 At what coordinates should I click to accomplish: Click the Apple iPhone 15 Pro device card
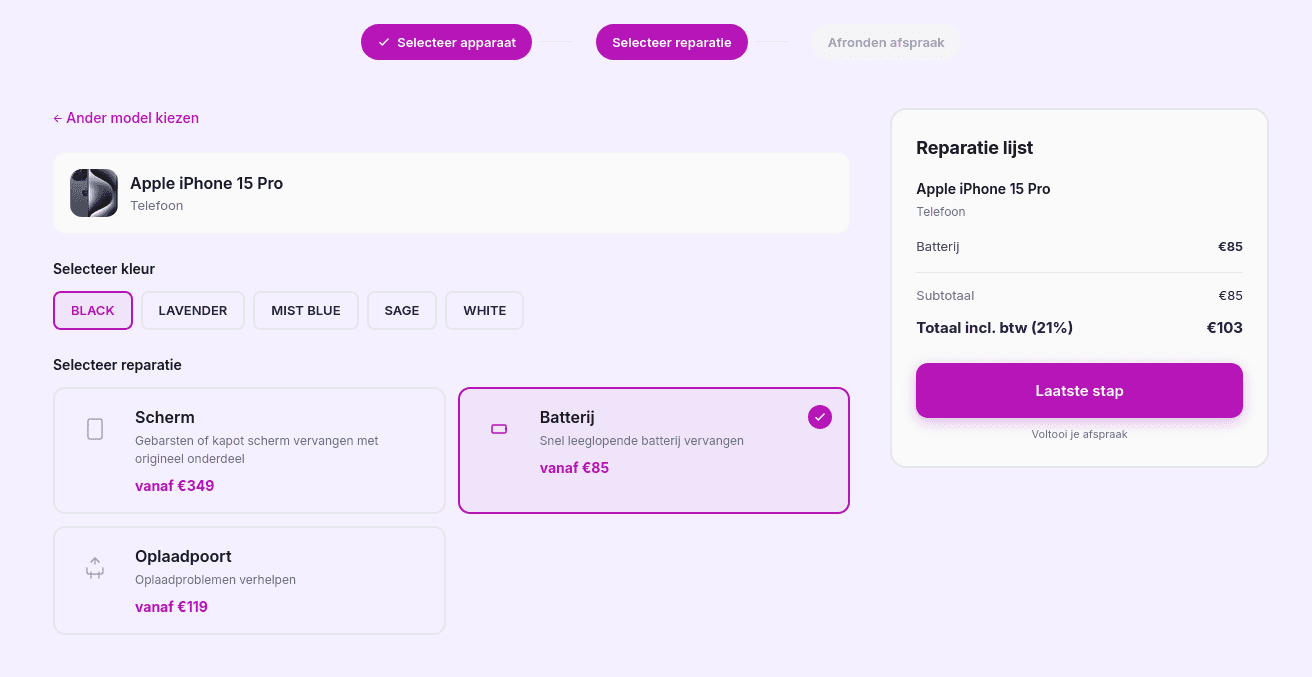click(x=451, y=192)
